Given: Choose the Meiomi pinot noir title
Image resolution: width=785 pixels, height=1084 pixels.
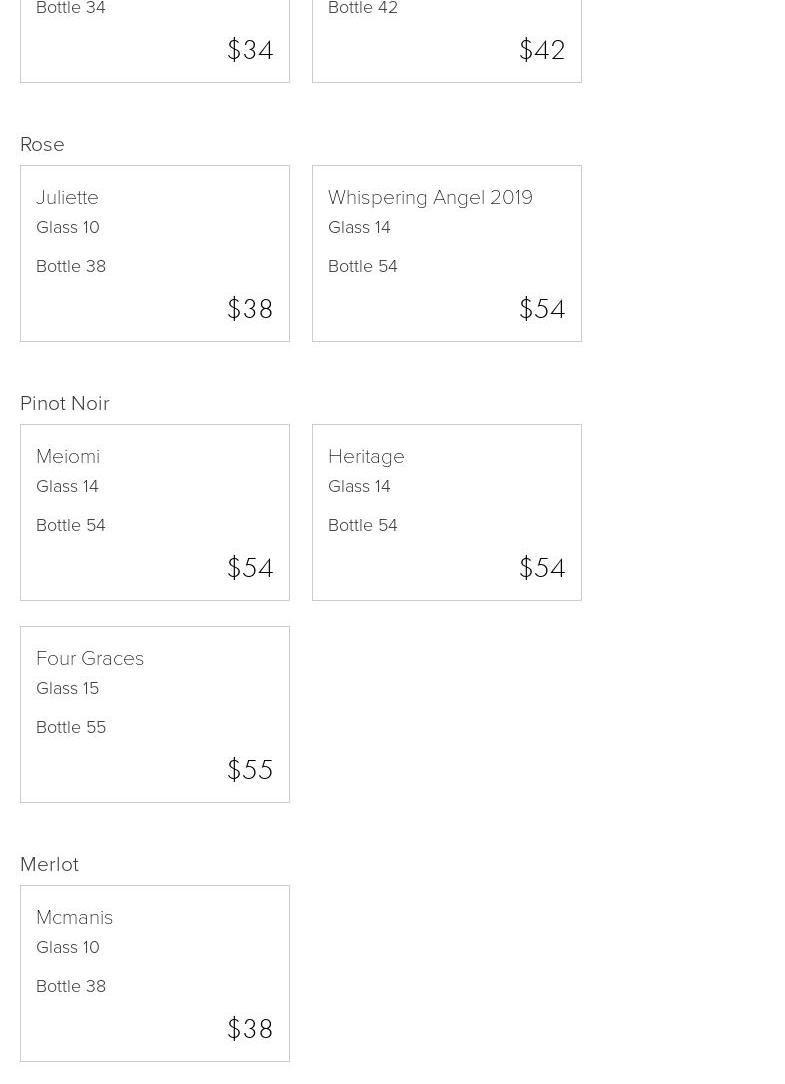Looking at the screenshot, I should [x=68, y=456].
